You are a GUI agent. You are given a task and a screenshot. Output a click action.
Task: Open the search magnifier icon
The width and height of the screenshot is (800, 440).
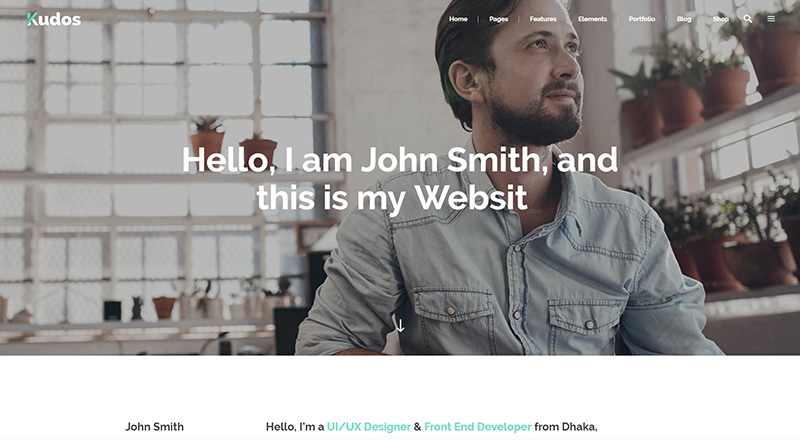pyautogui.click(x=747, y=18)
